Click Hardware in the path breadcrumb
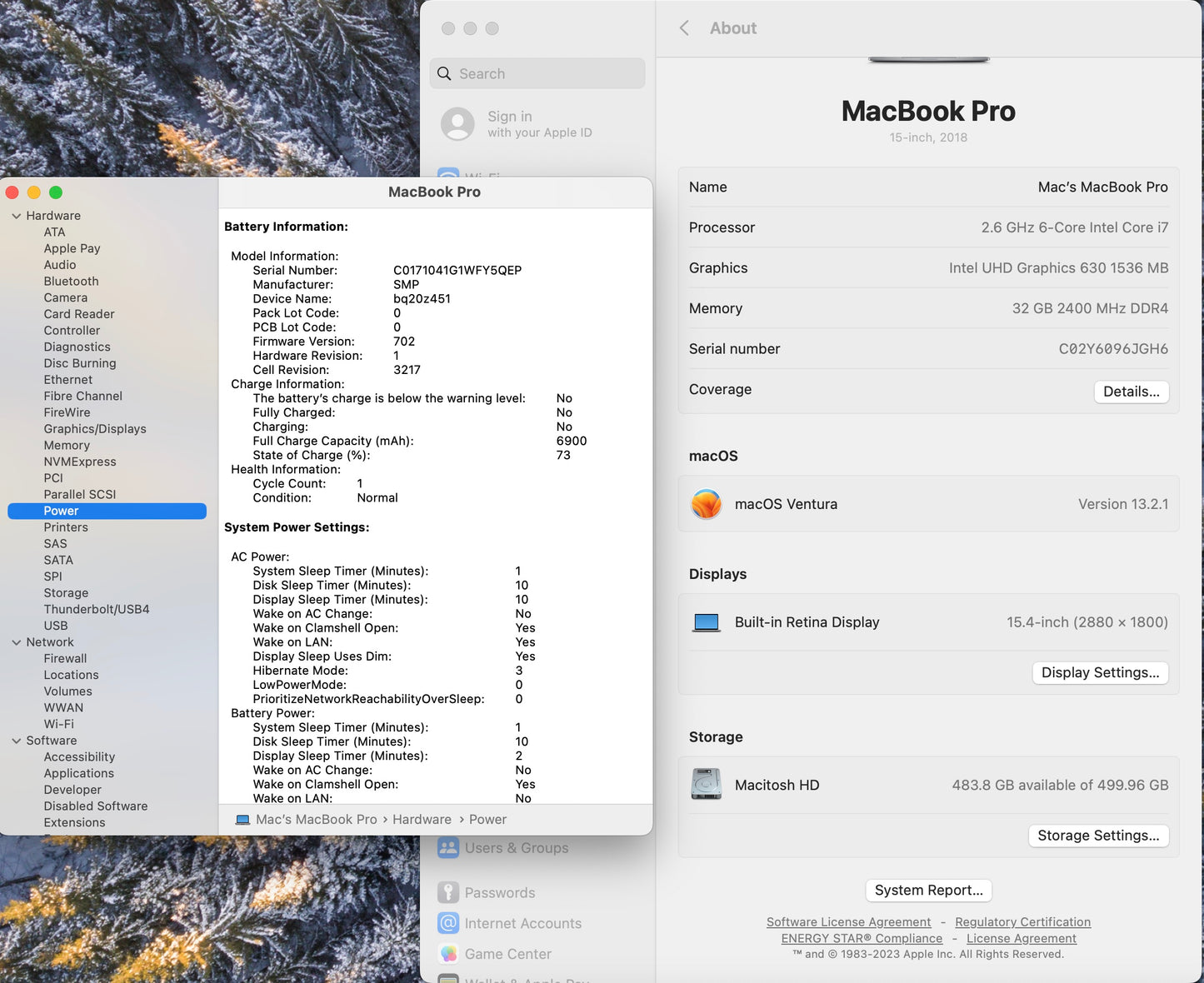Viewport: 1204px width, 983px height. (x=422, y=819)
